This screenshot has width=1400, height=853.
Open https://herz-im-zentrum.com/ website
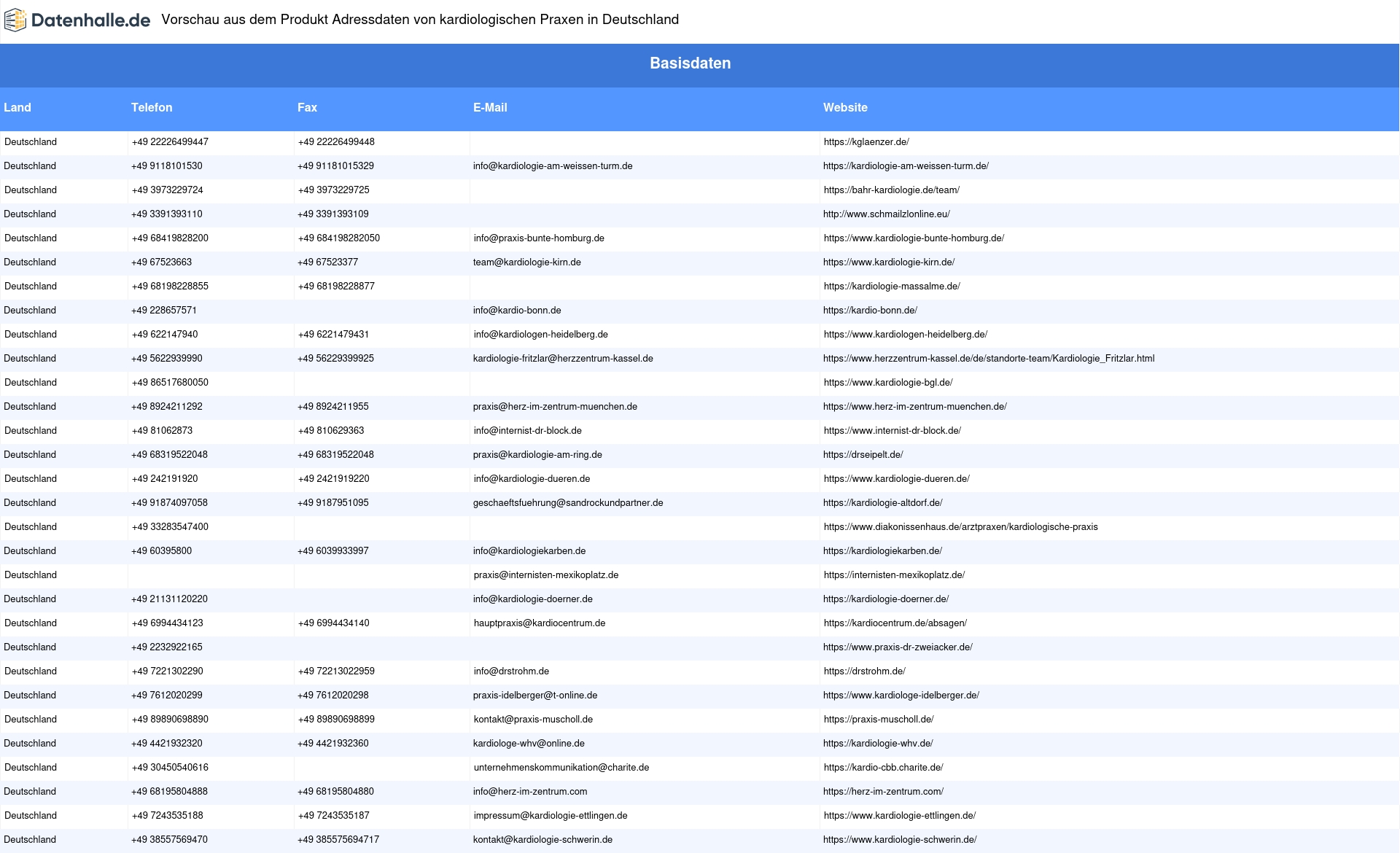click(x=883, y=792)
